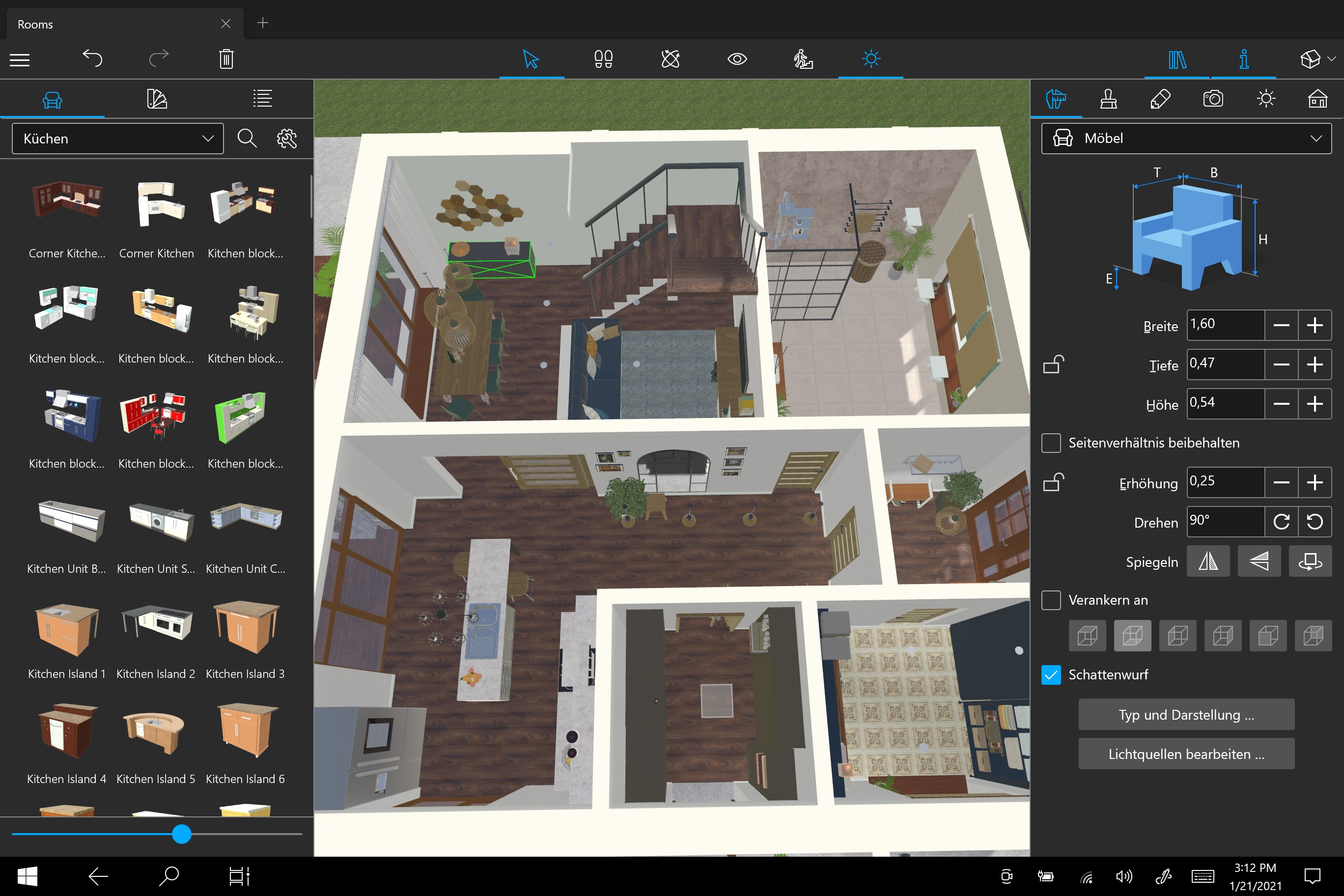Screen dimensions: 1344x896
Task: Click Typ und Darstellung button
Action: coord(1186,714)
